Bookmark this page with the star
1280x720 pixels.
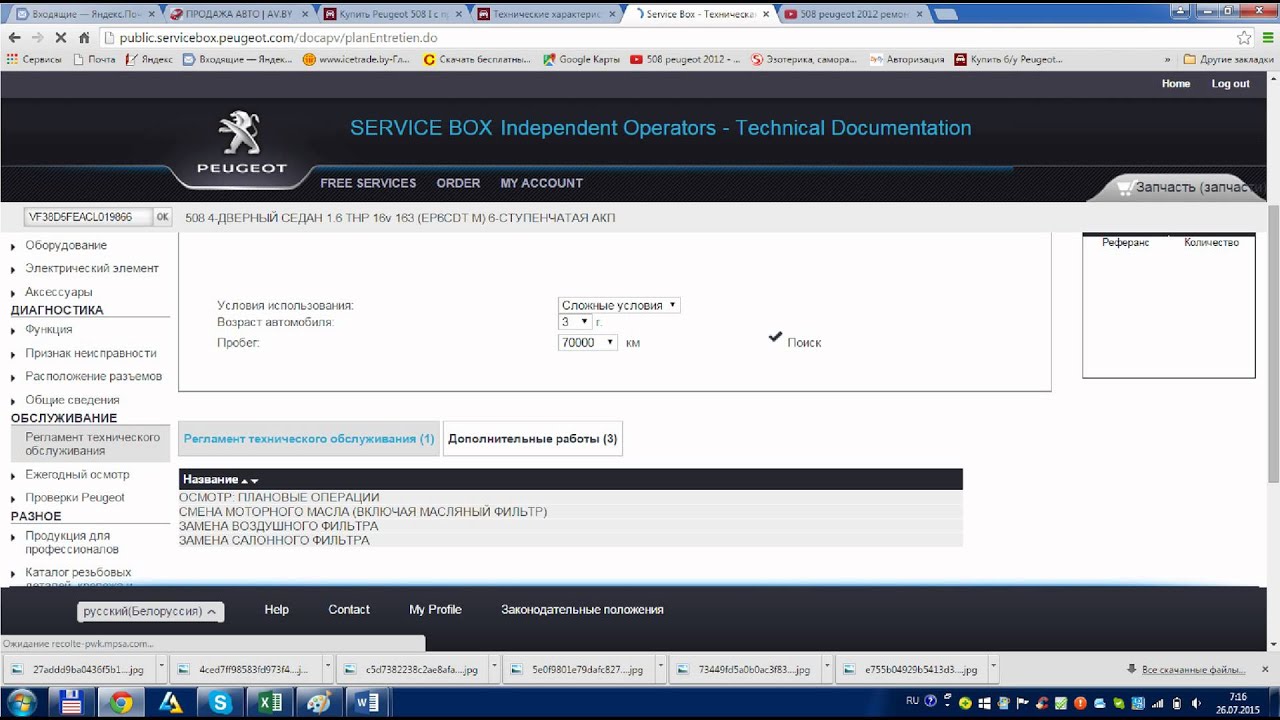point(1244,38)
